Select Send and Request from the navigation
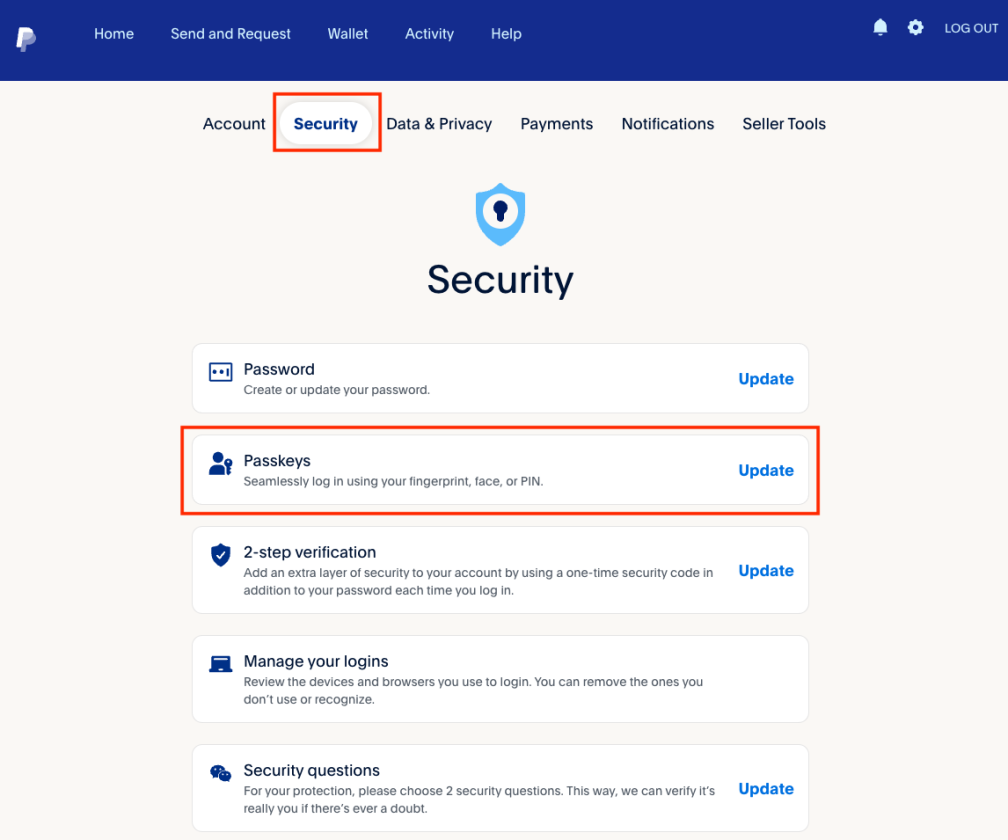Screen dimensions: 1008x840 click(230, 33)
